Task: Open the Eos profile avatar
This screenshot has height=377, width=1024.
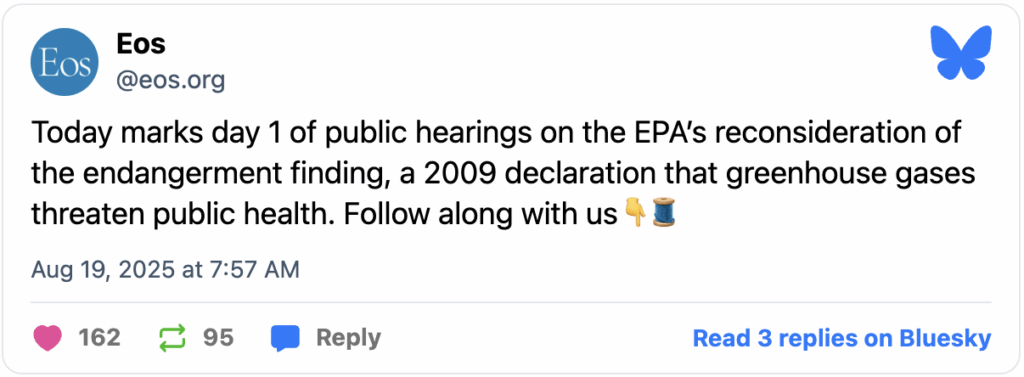Action: [x=65, y=62]
